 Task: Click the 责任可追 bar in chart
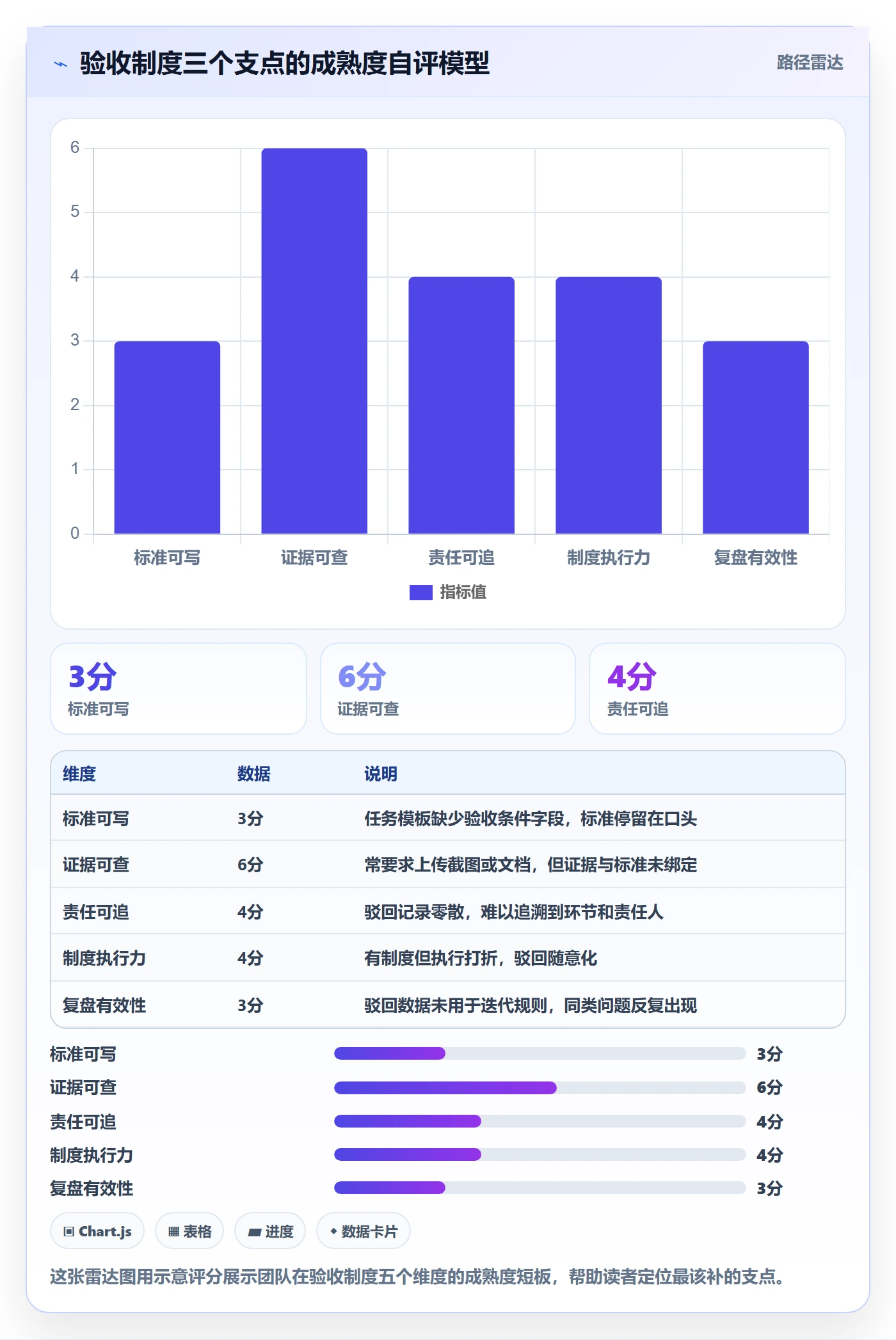(x=461, y=405)
